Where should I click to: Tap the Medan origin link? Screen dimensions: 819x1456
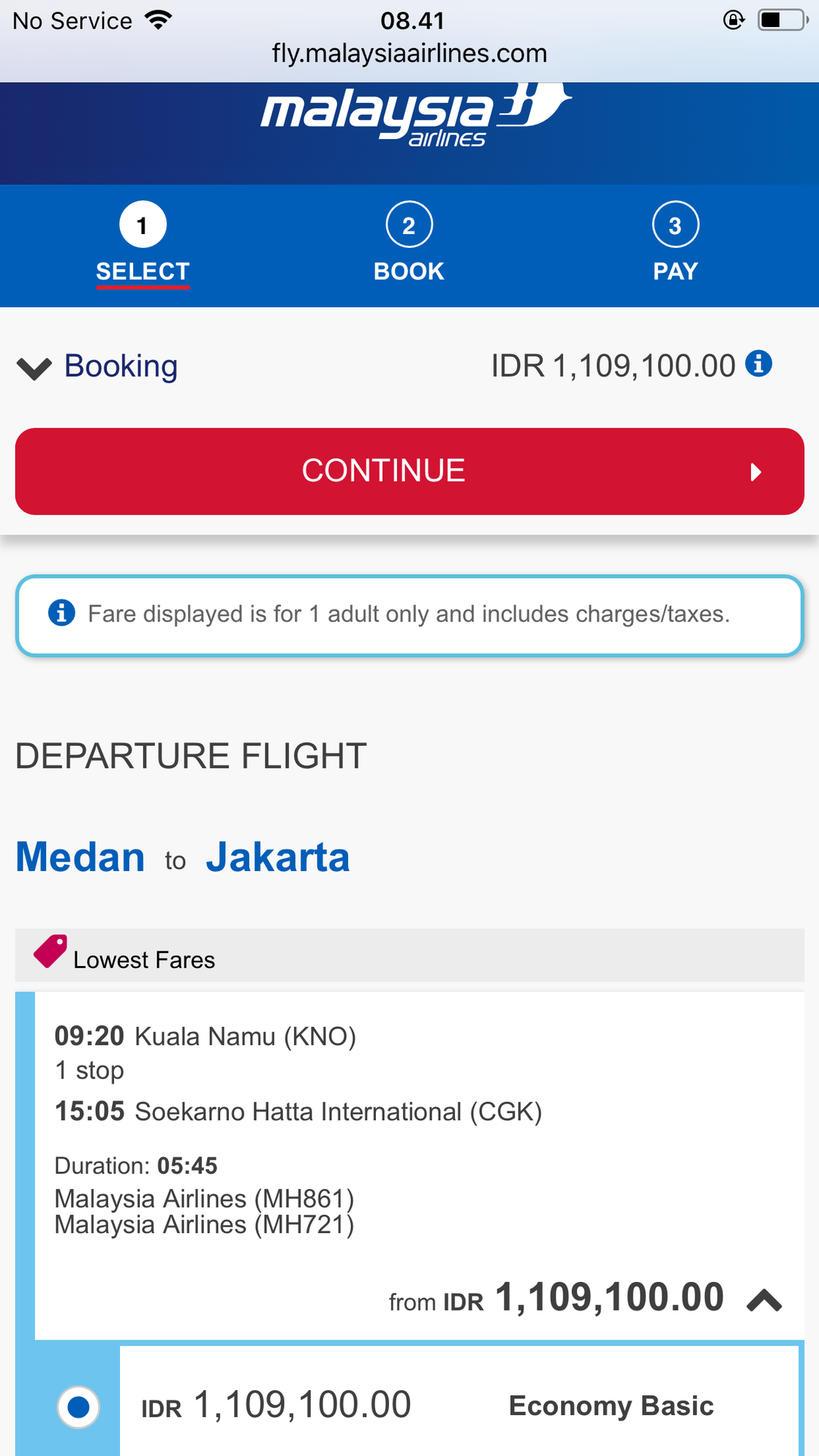coord(80,857)
